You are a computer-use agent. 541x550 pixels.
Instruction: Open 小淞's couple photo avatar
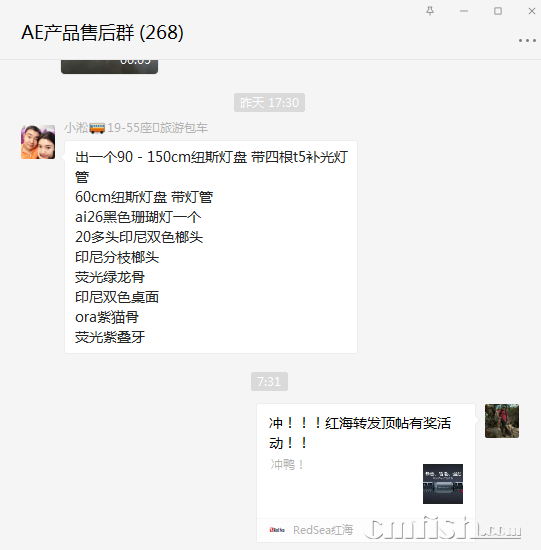[x=38, y=142]
